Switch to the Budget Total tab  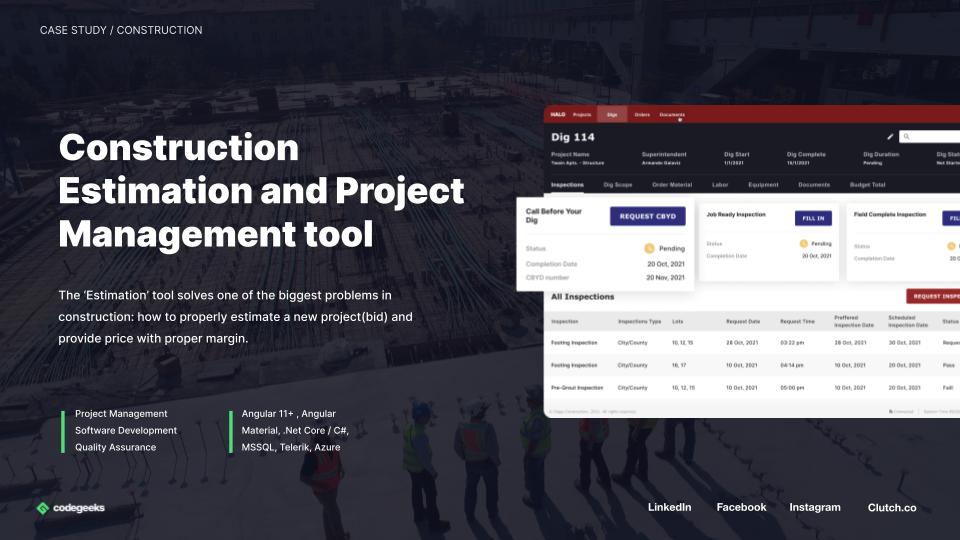point(868,184)
